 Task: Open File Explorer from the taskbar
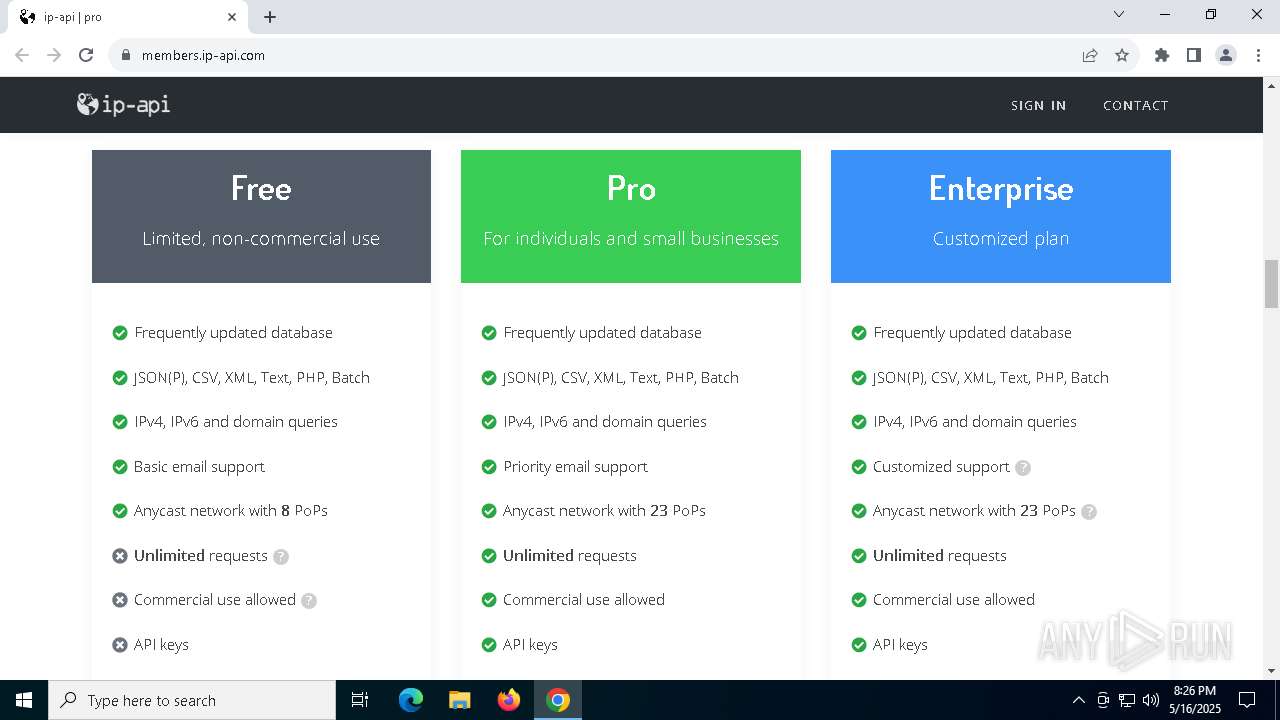pos(459,700)
